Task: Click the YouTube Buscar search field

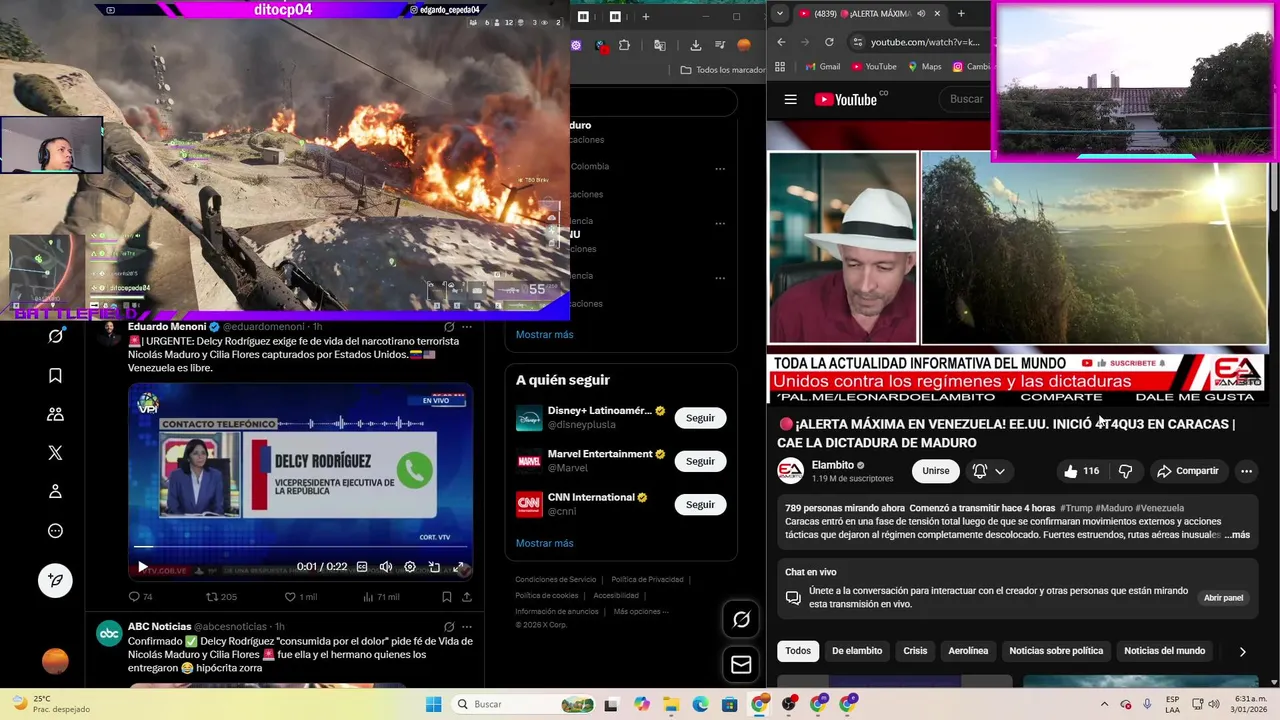Action: pyautogui.click(x=966, y=99)
